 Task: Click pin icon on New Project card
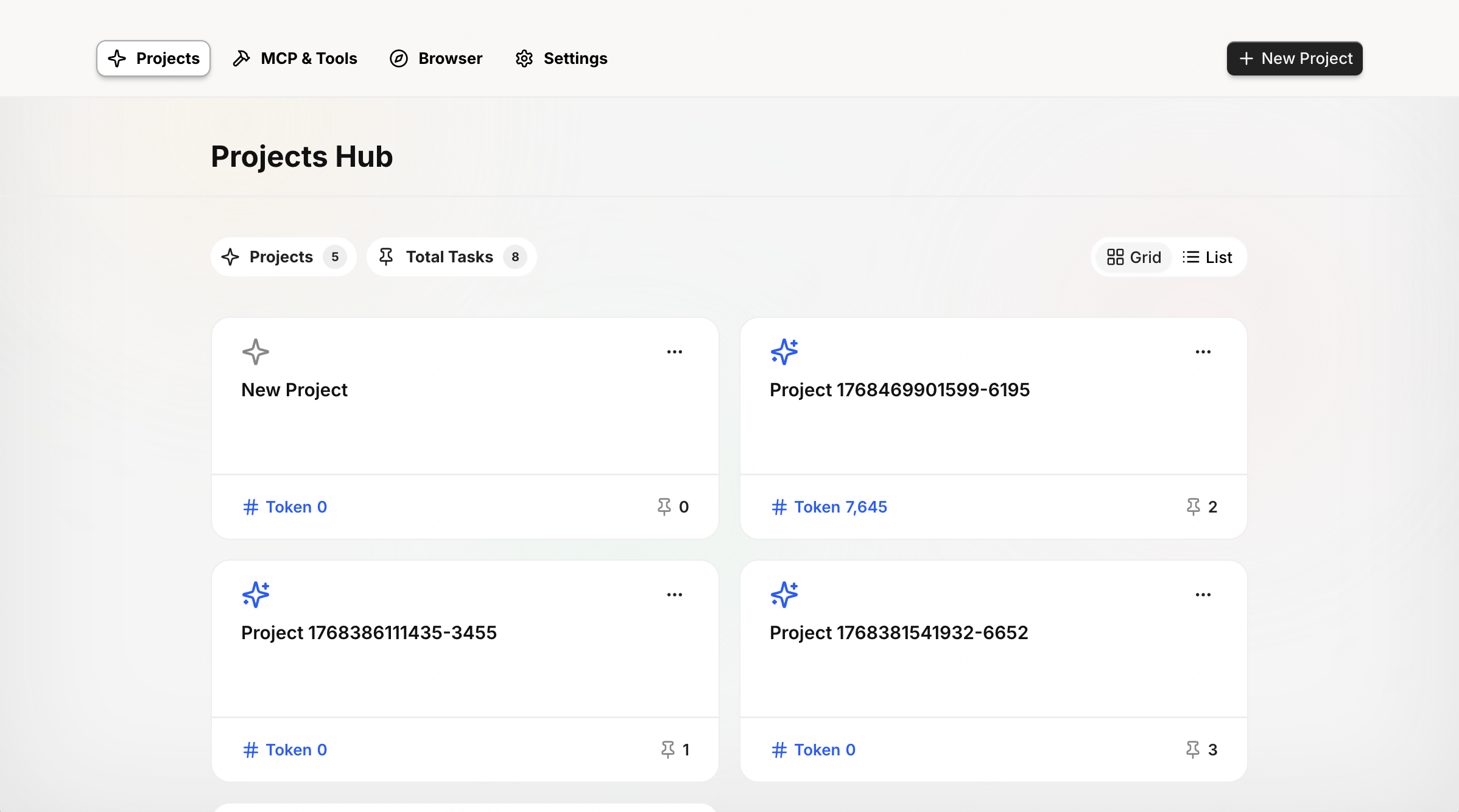click(x=664, y=506)
